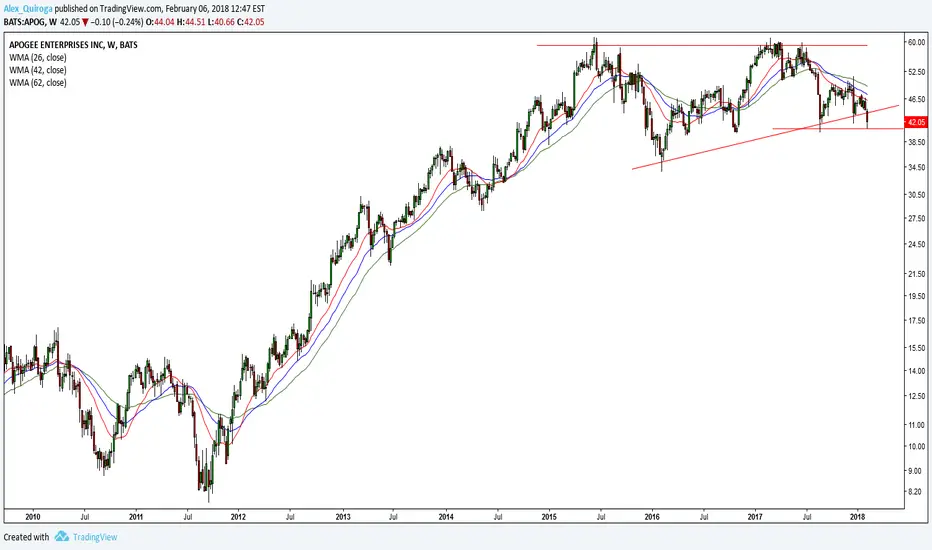Screen dimensions: 932x550
Task: Click the red down-arrow change indicator
Action: 86,22
